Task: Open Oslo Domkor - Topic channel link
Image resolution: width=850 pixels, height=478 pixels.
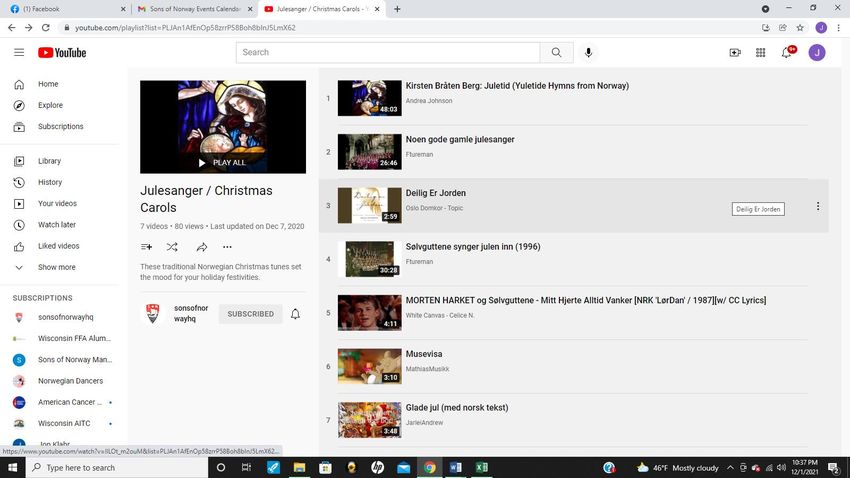Action: click(x=434, y=208)
